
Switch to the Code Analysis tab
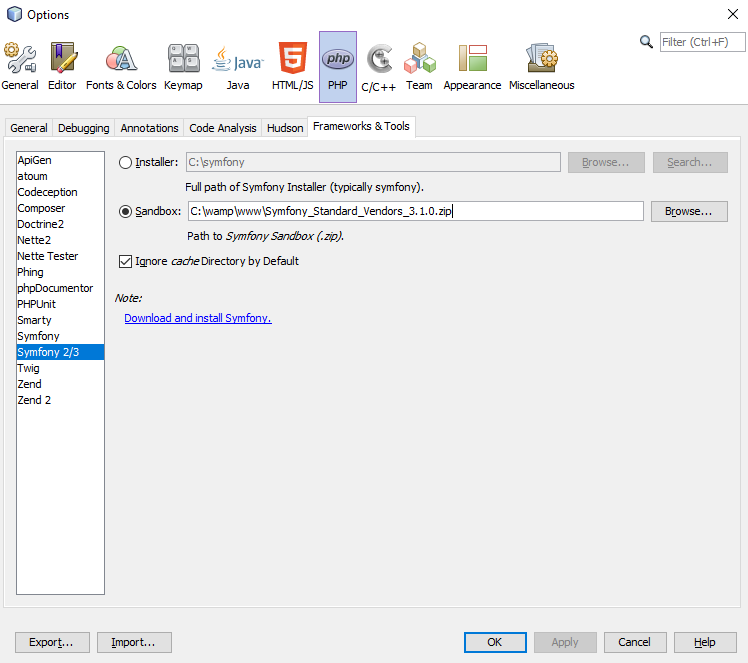click(223, 128)
